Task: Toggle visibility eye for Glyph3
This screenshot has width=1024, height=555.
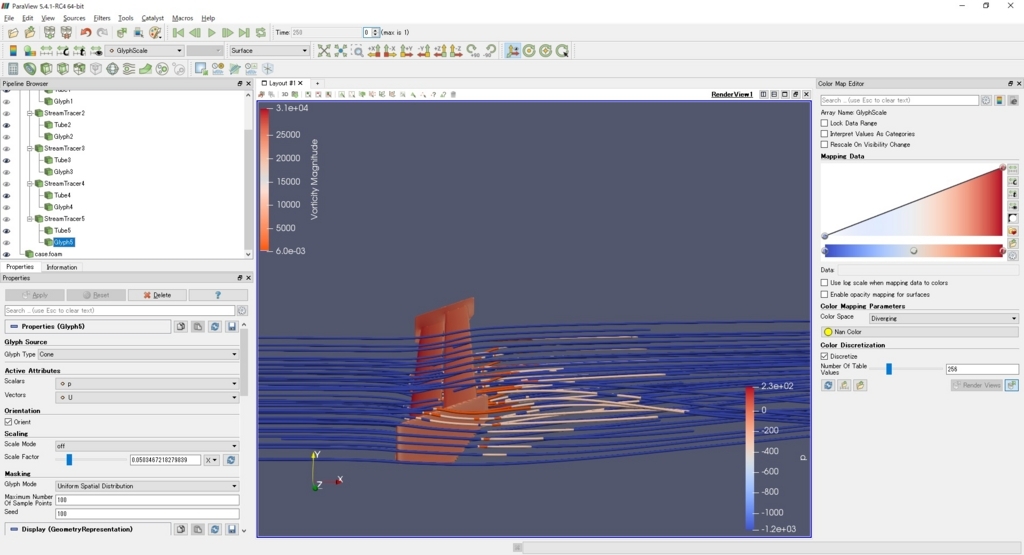Action: [x=7, y=172]
